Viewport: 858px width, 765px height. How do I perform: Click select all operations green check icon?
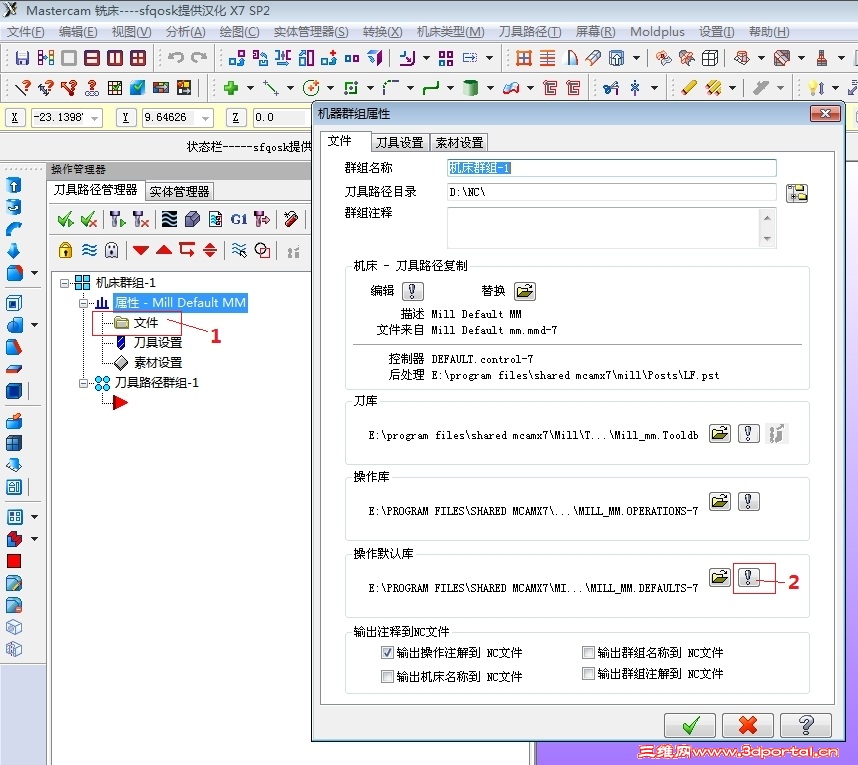[66, 220]
